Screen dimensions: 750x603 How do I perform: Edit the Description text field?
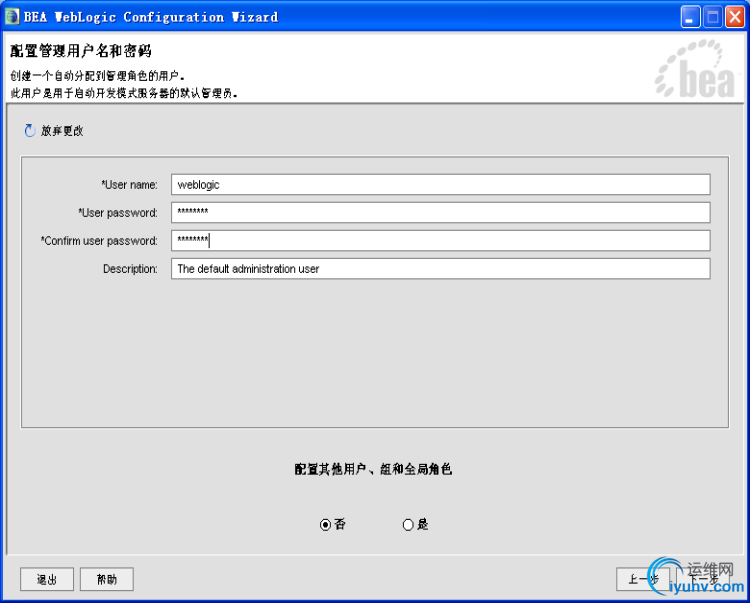click(x=441, y=269)
